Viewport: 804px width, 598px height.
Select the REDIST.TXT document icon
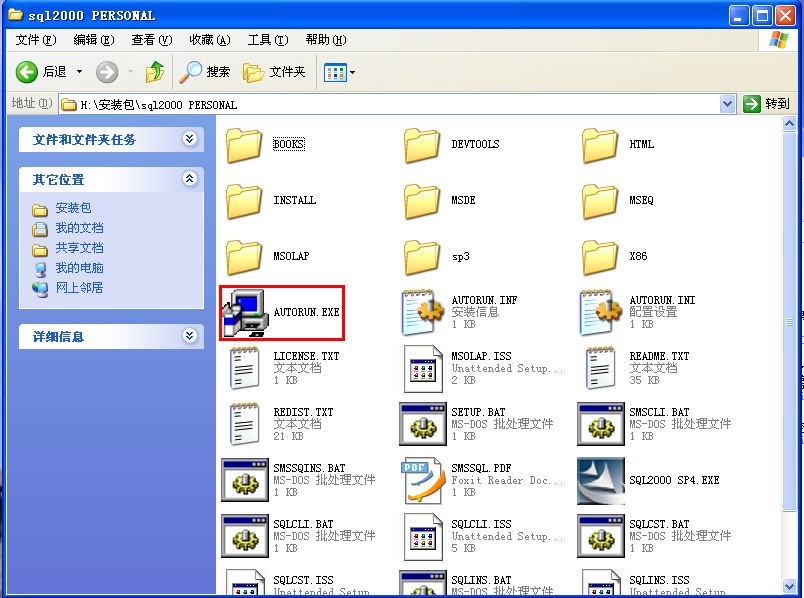click(x=244, y=424)
